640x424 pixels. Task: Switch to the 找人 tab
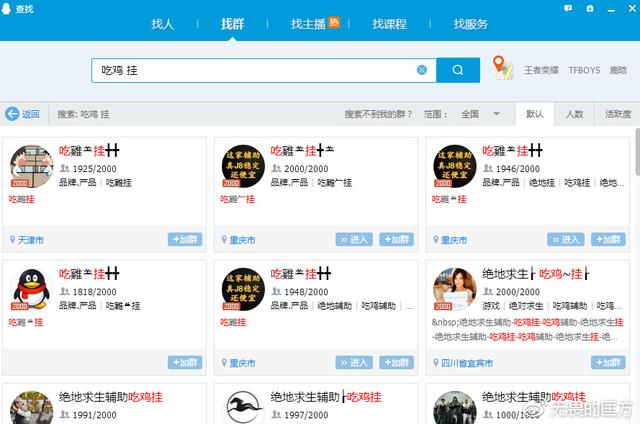coord(162,24)
